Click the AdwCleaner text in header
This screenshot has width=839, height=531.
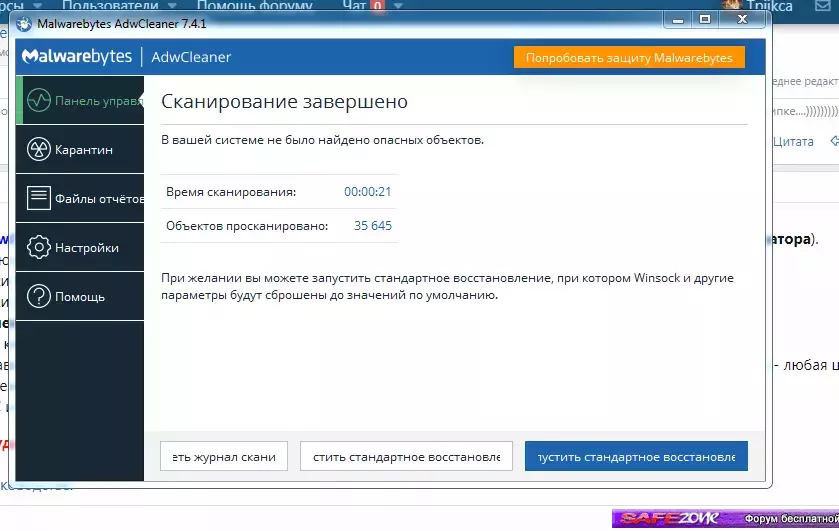(x=191, y=57)
